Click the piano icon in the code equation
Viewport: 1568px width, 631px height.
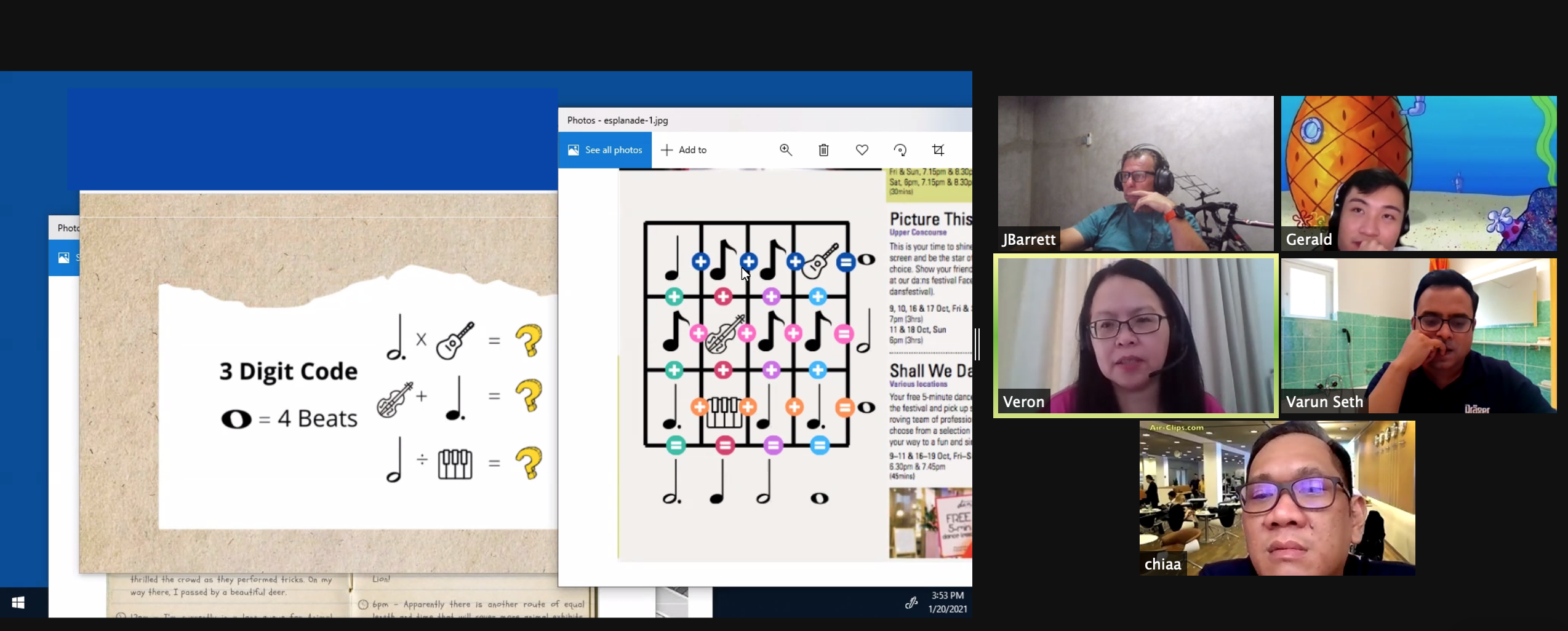[x=455, y=464]
